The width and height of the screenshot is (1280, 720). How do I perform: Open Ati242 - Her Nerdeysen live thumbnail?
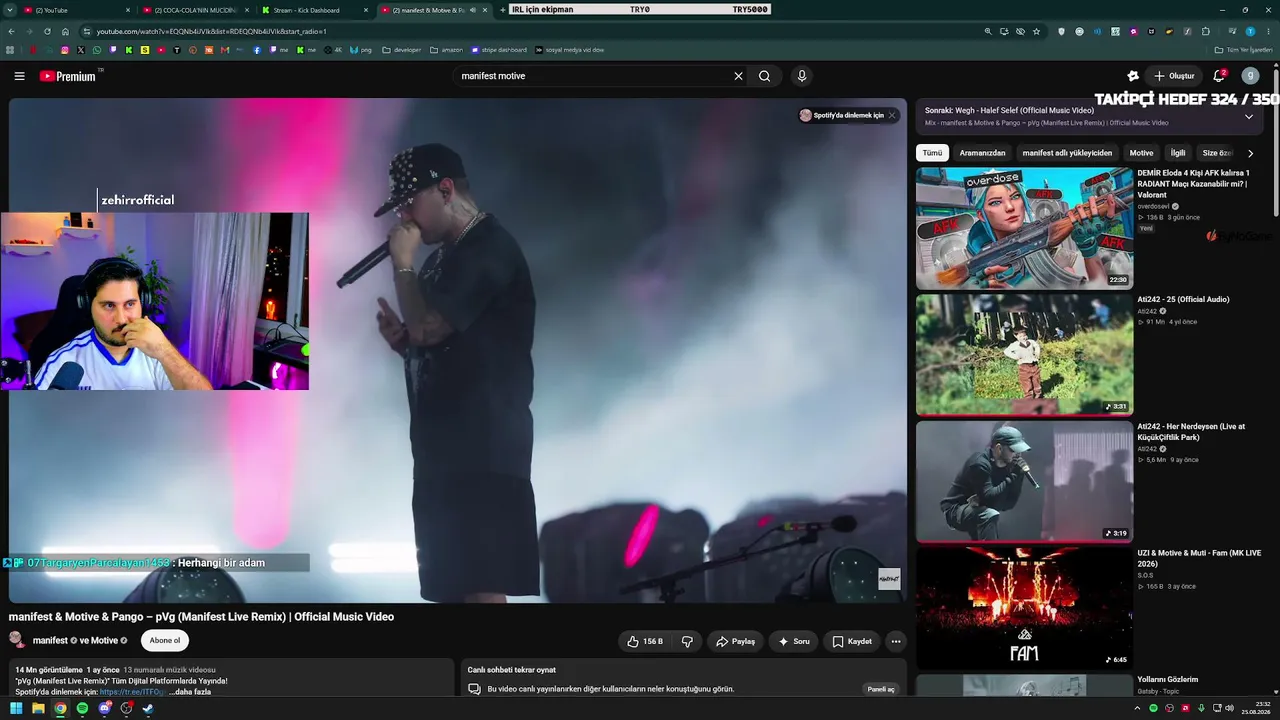[1024, 481]
